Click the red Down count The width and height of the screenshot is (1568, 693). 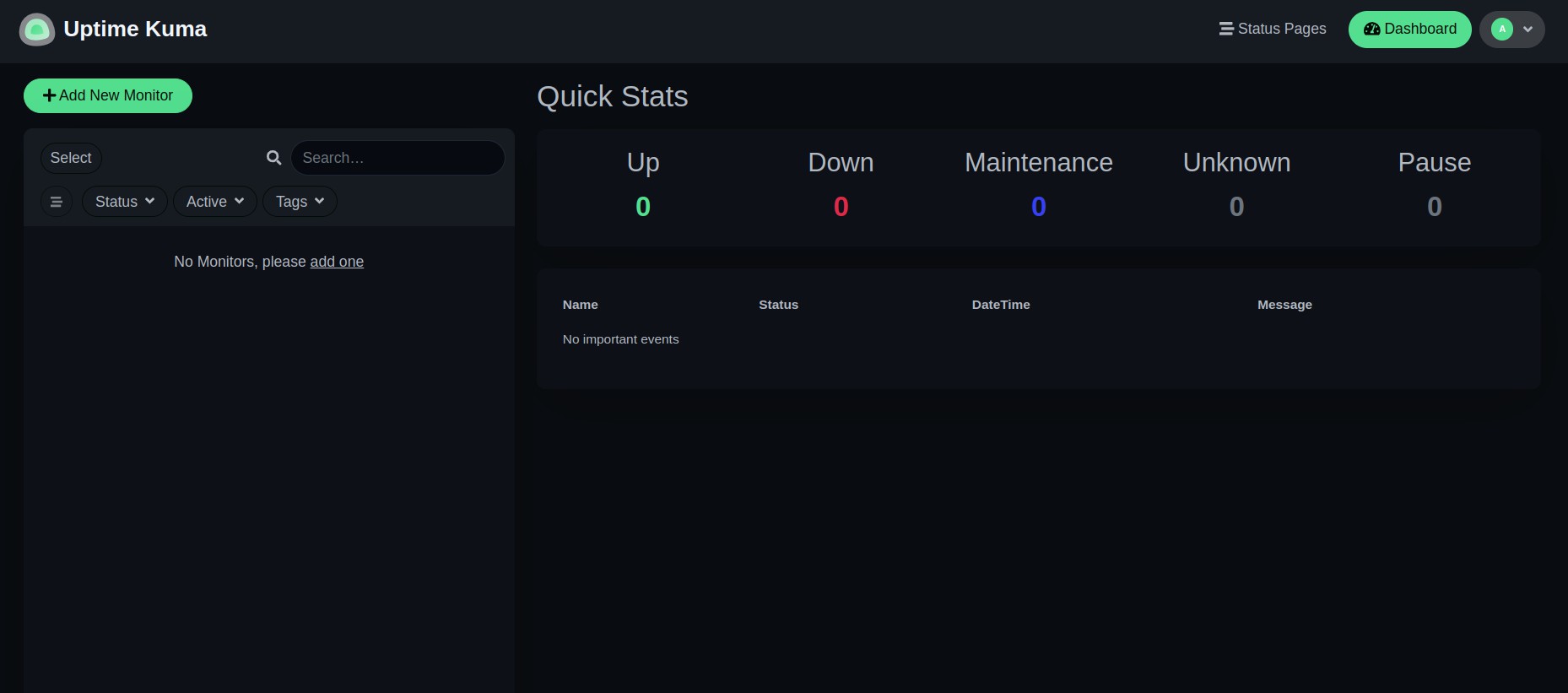[x=841, y=207]
